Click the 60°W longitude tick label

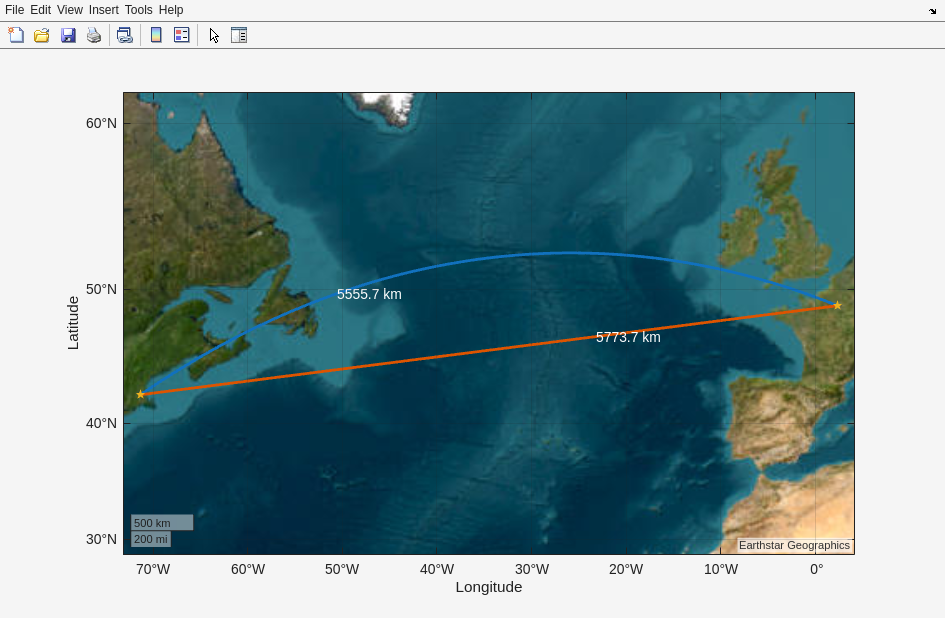point(248,569)
